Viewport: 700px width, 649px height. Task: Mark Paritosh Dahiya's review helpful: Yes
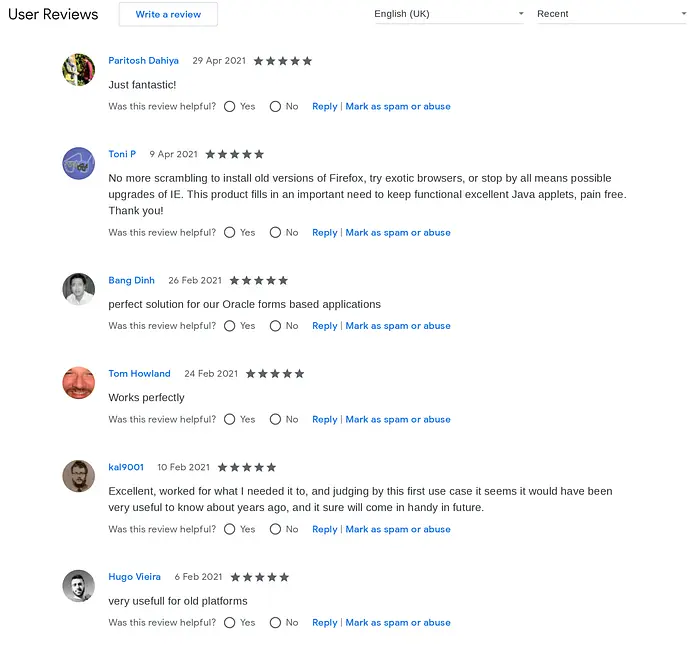[x=230, y=106]
